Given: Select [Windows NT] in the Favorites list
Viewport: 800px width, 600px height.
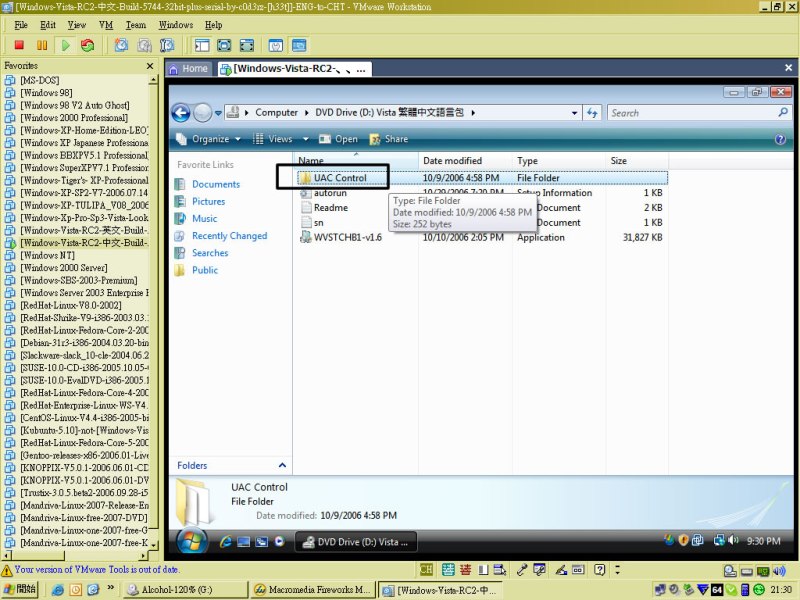Looking at the screenshot, I should (47, 255).
